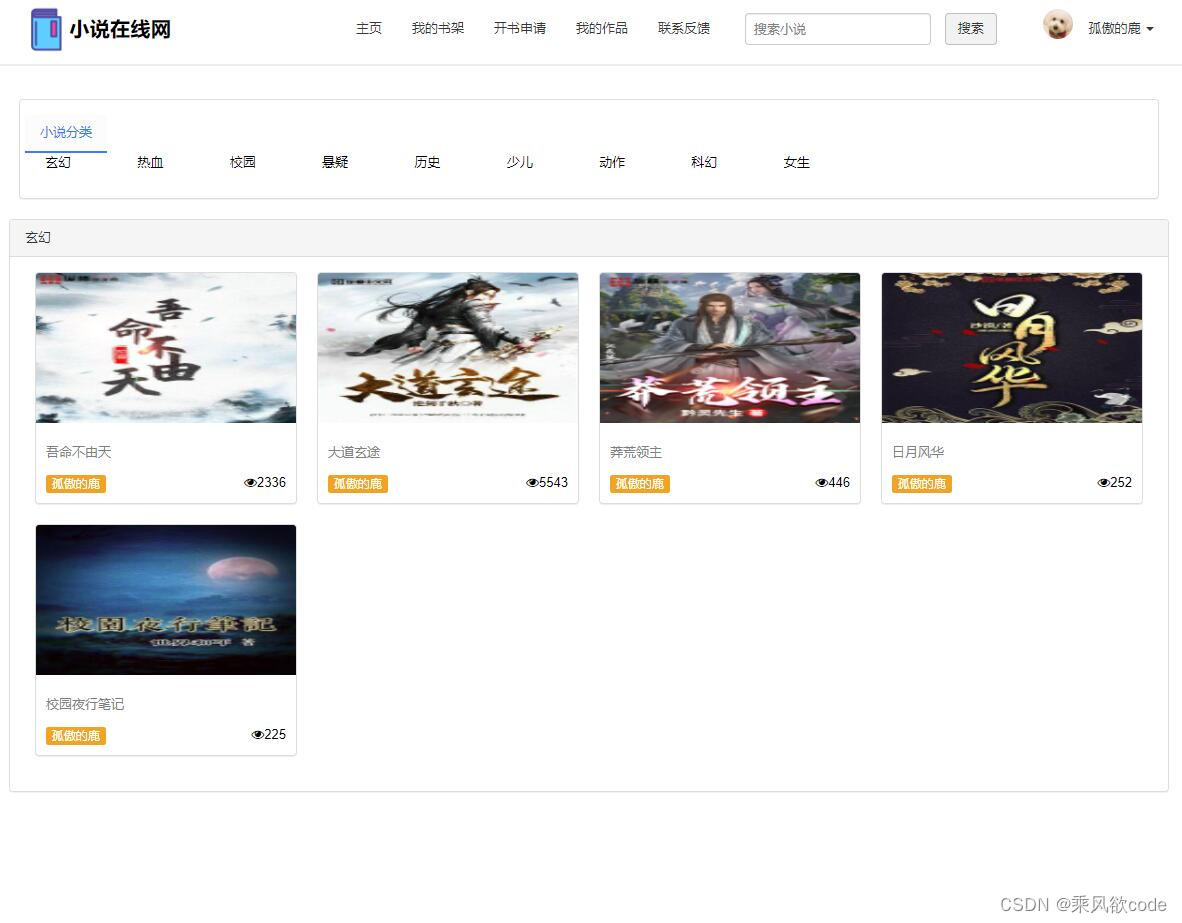Click the 日月风华 novel title text
Image resolution: width=1182 pixels, height=923 pixels.
coord(917,452)
